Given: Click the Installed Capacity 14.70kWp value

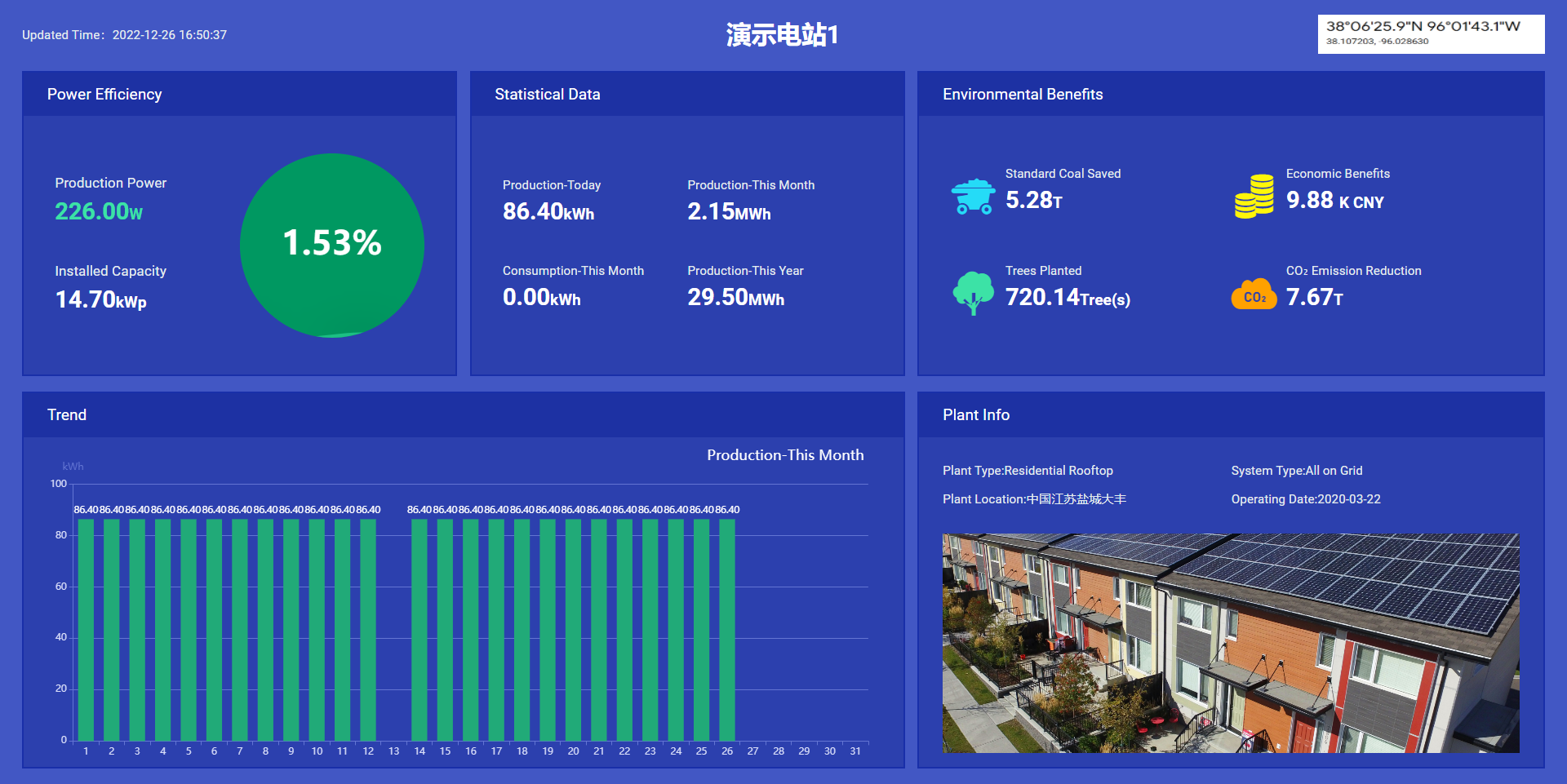Looking at the screenshot, I should click(x=101, y=300).
